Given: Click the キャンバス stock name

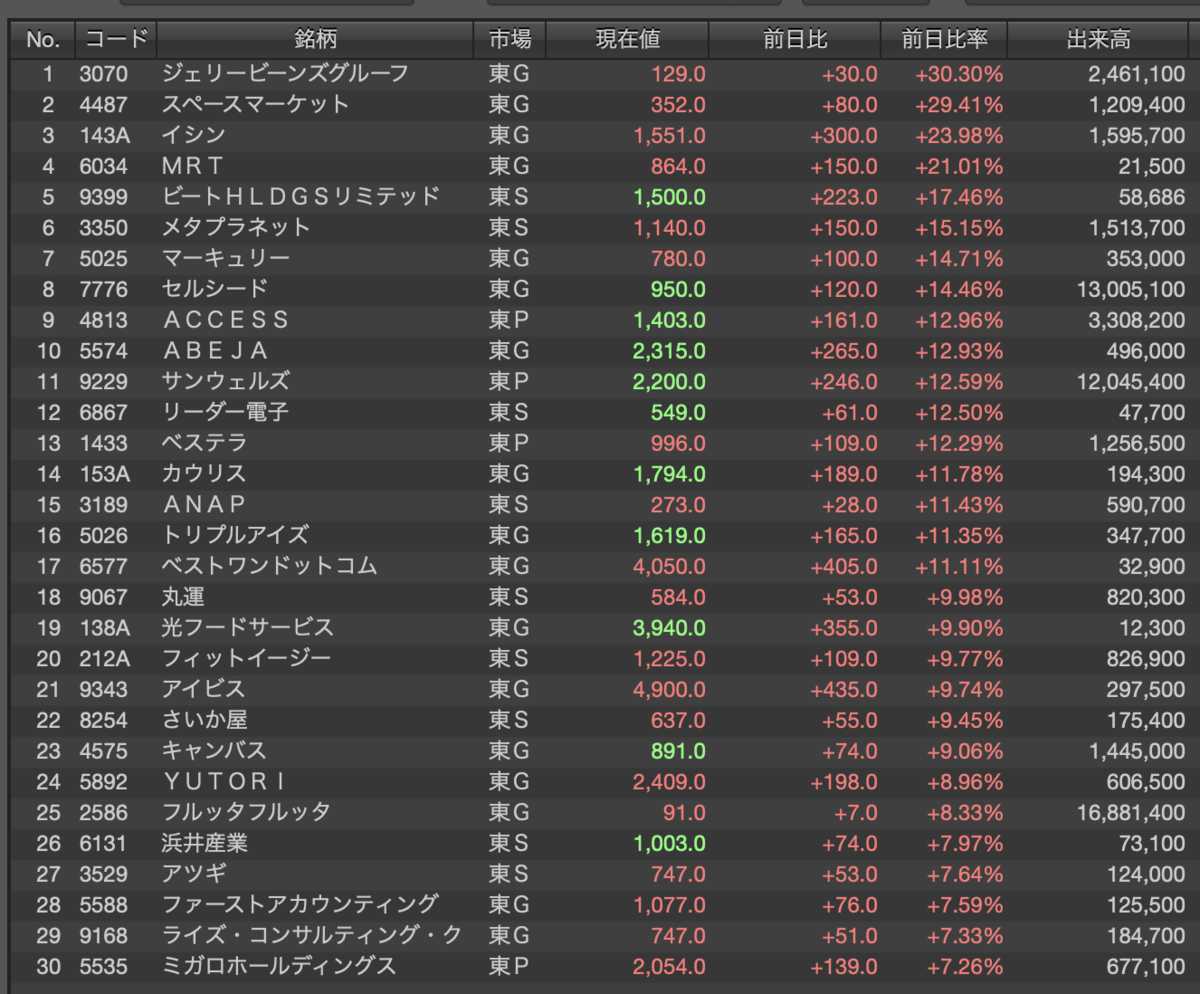Looking at the screenshot, I should click(x=214, y=750).
